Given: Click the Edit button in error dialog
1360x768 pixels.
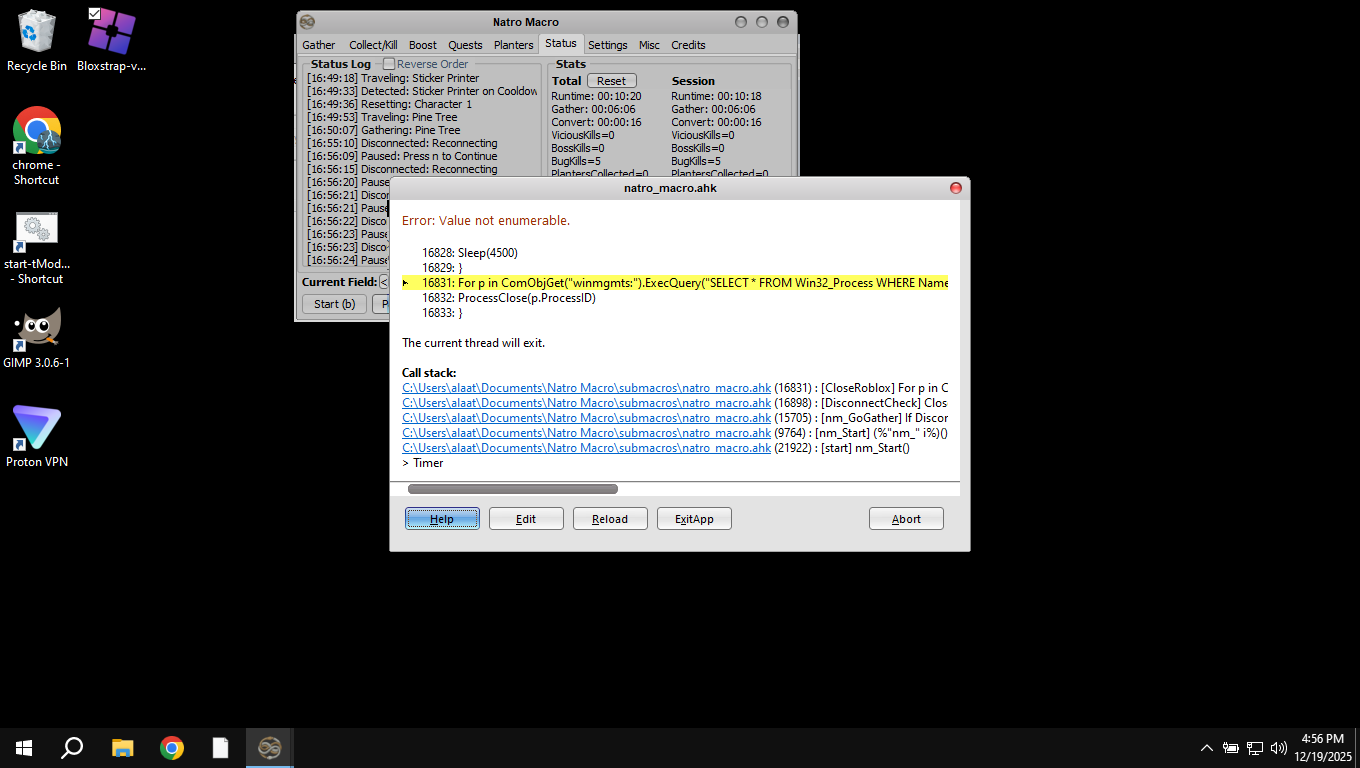Looking at the screenshot, I should click(x=526, y=519).
